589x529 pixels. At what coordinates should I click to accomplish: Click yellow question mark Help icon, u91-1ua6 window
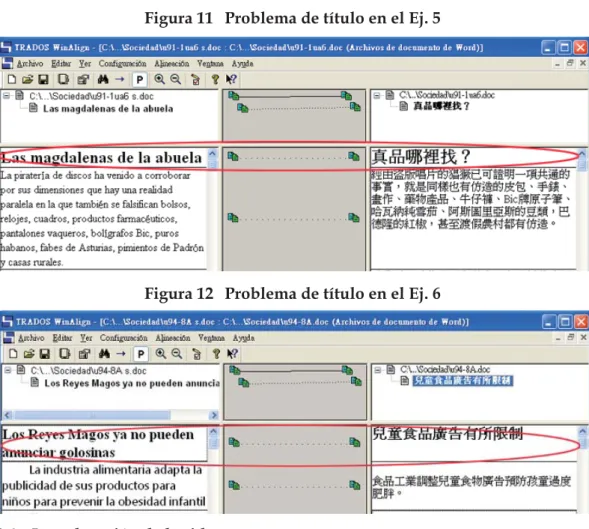[215, 79]
